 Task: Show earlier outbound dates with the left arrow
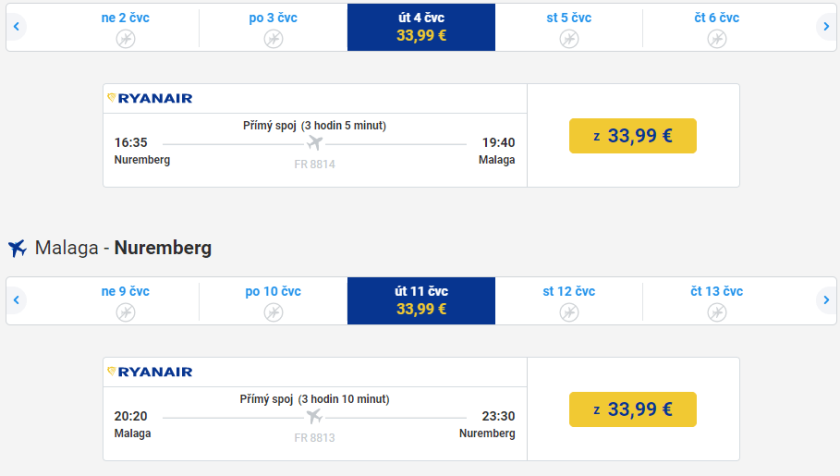tap(16, 27)
